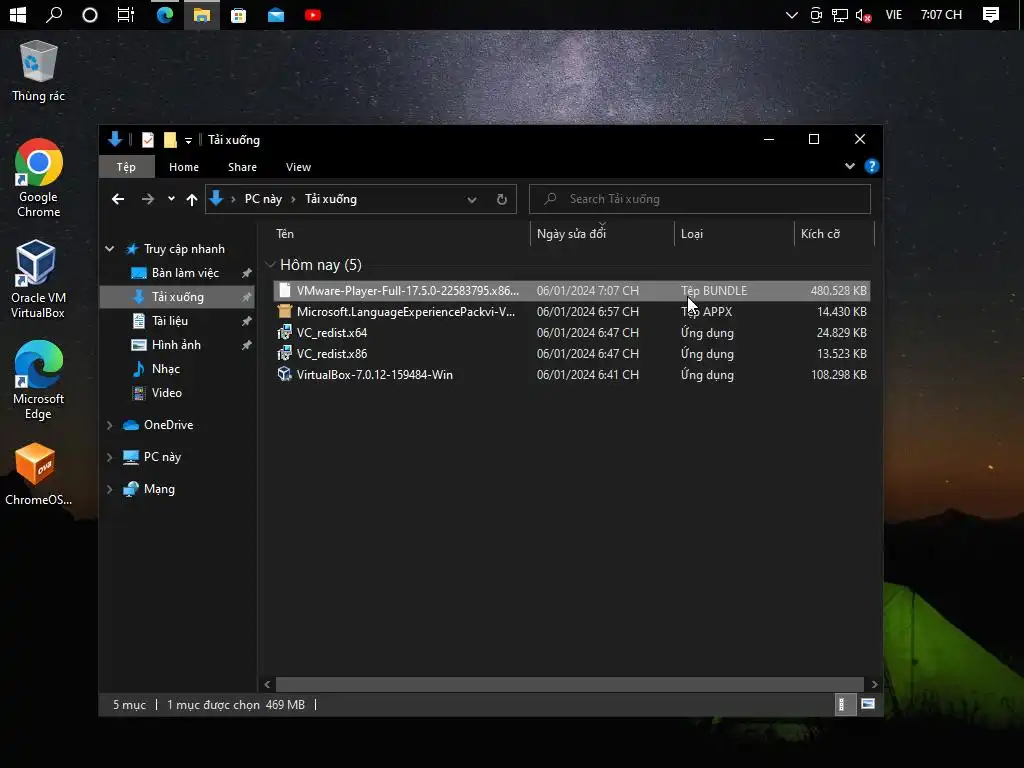This screenshot has height=768, width=1024.
Task: Click the horizontal scrollbar right arrow
Action: tap(874, 684)
